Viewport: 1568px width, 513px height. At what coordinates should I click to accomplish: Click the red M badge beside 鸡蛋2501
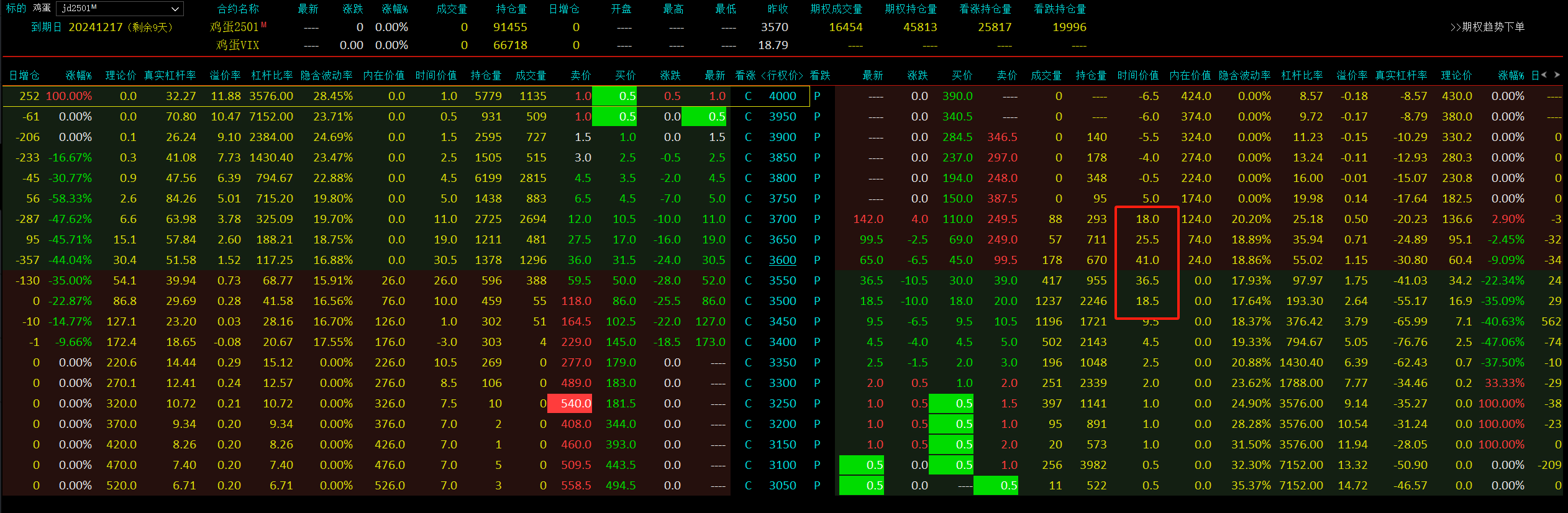click(x=263, y=24)
